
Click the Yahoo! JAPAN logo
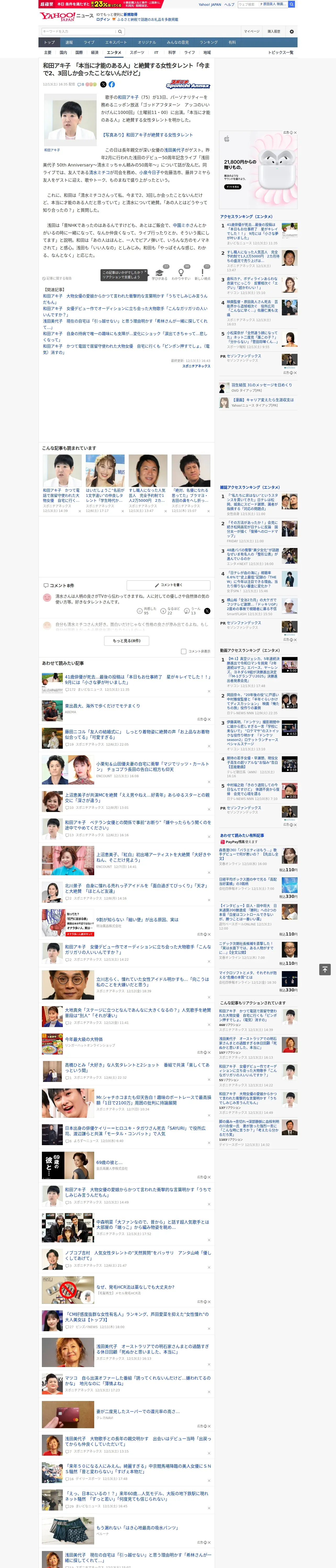[x=57, y=16]
